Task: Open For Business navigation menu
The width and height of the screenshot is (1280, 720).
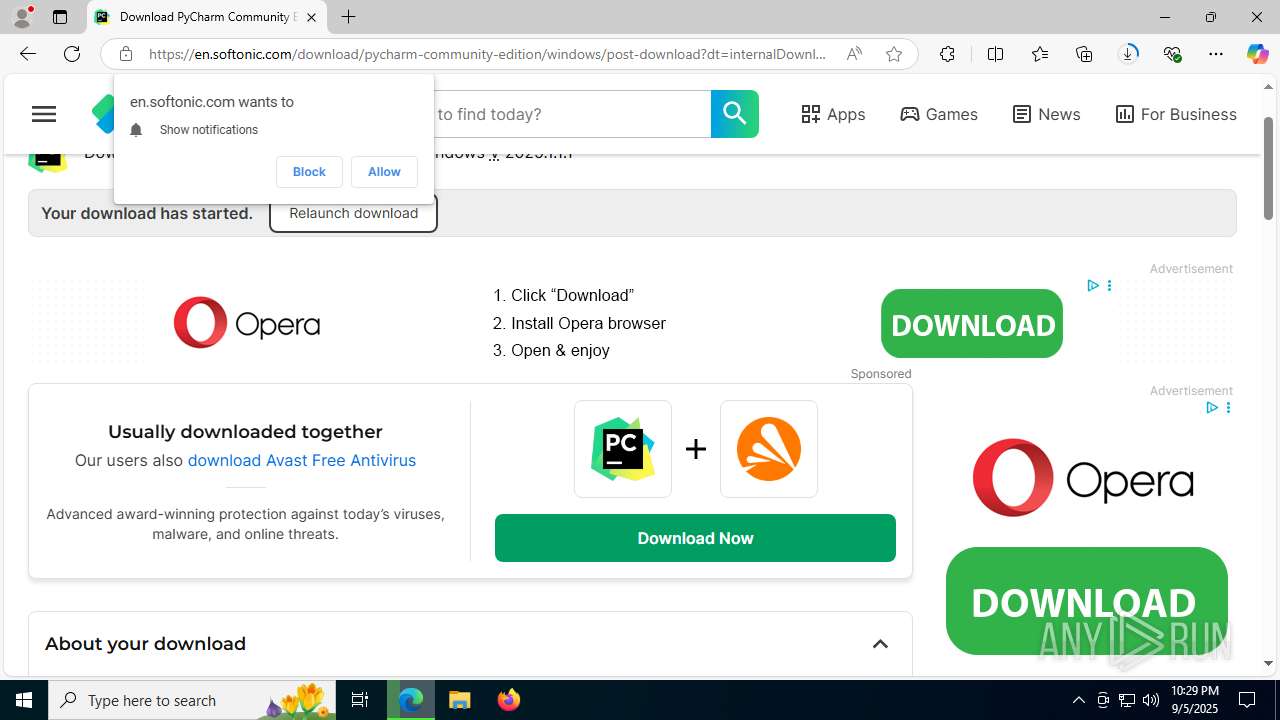Action: pos(1176,114)
